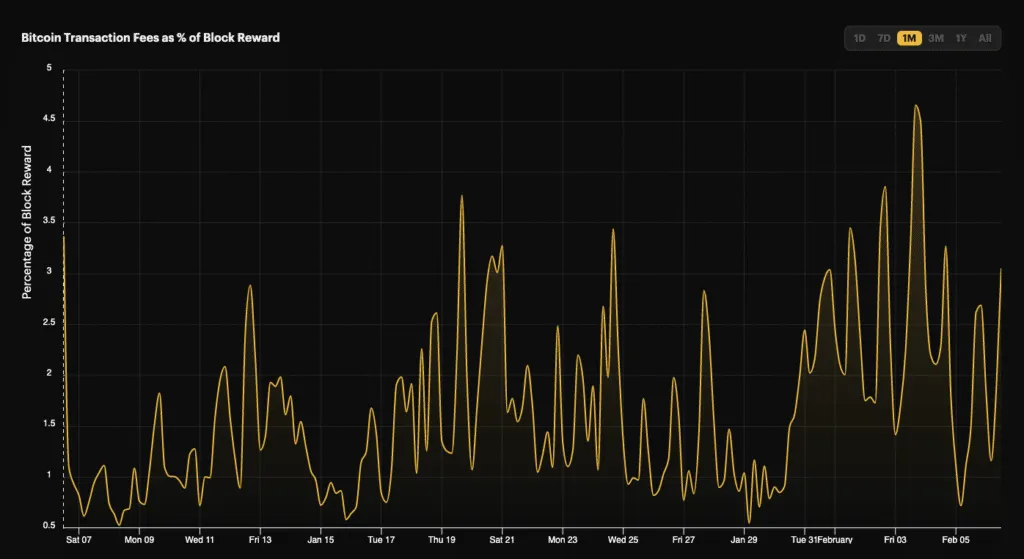Show the All time range
This screenshot has height=559, width=1024.
point(985,39)
